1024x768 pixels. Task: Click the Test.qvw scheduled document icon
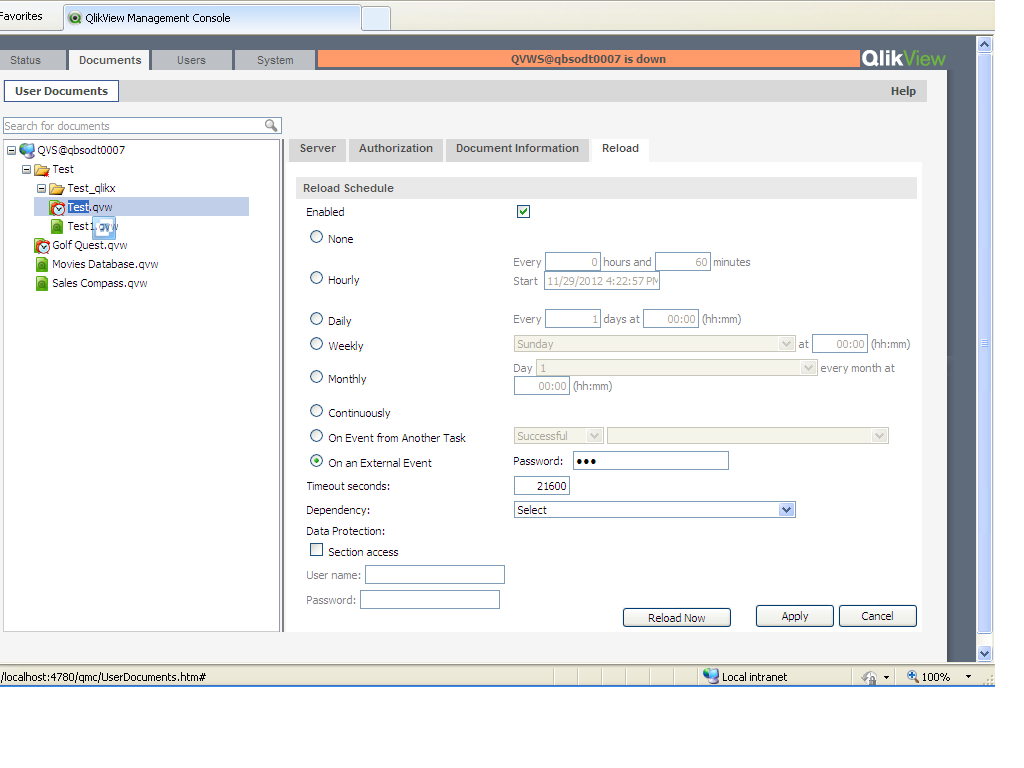click(57, 208)
